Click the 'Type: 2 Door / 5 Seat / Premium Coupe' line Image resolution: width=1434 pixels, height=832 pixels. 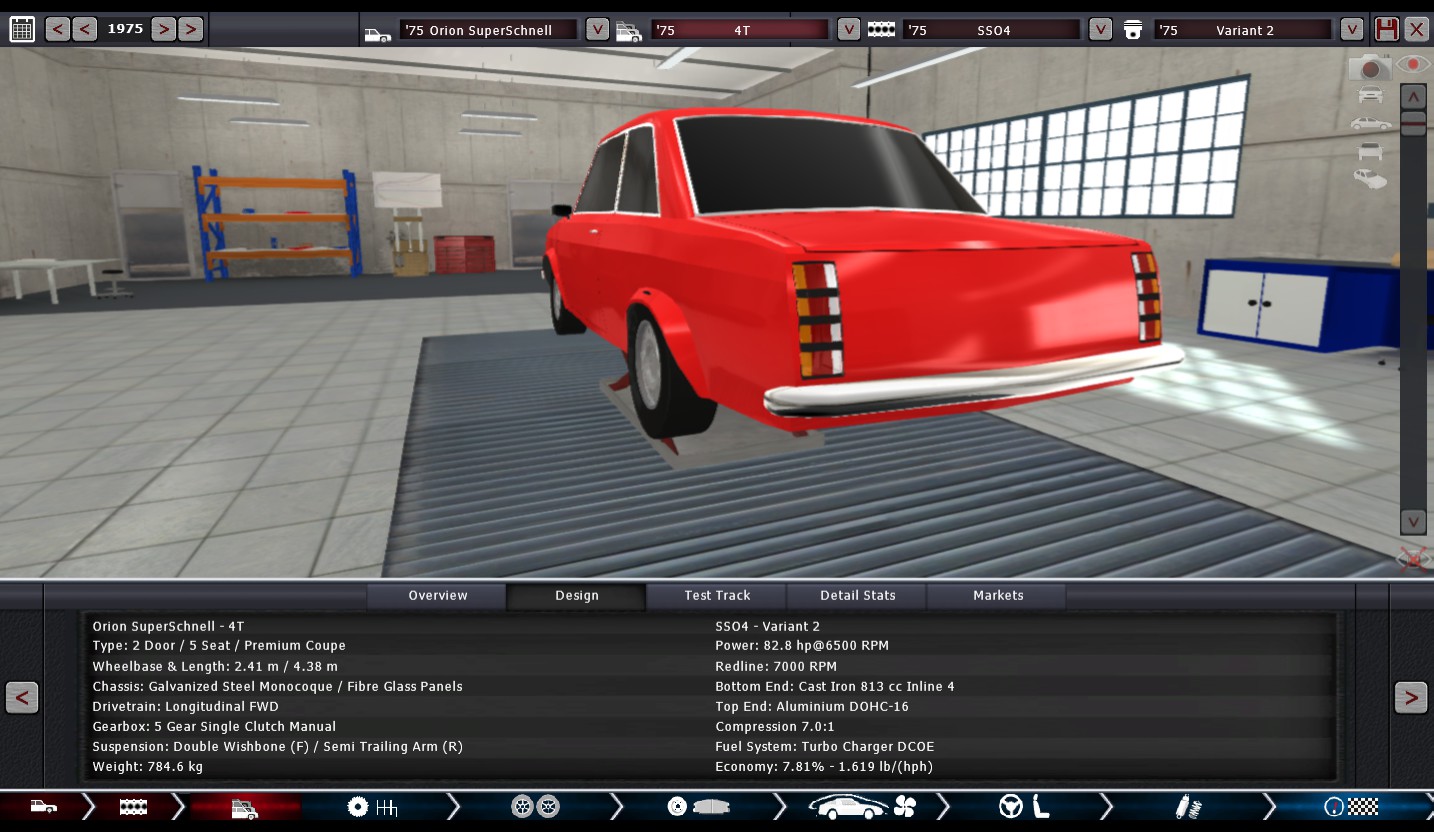219,646
